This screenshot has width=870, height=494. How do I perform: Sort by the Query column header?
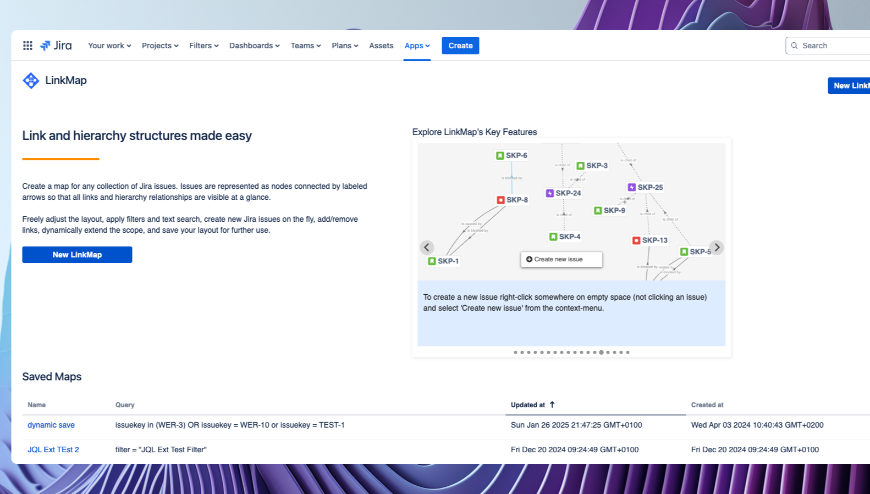point(125,405)
